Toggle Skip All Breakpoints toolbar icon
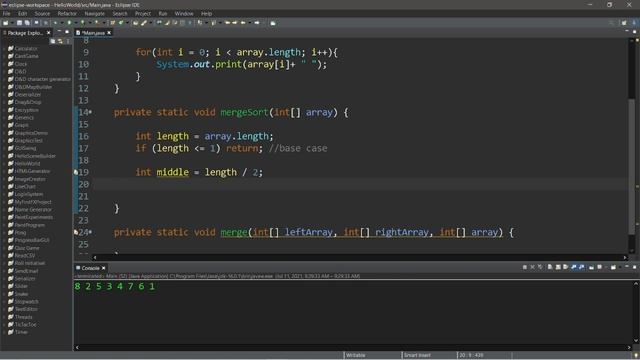 46,23
